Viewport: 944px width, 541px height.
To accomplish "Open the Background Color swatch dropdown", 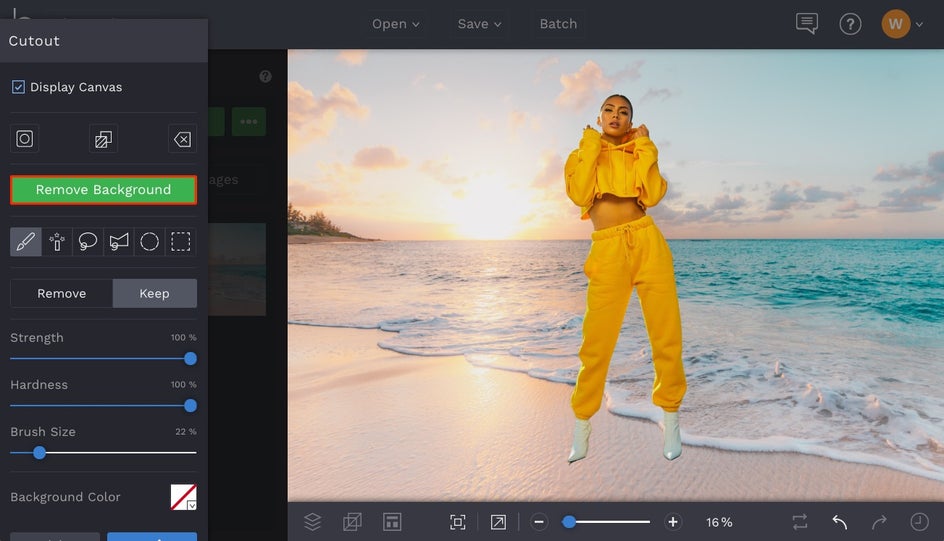I will [x=184, y=497].
